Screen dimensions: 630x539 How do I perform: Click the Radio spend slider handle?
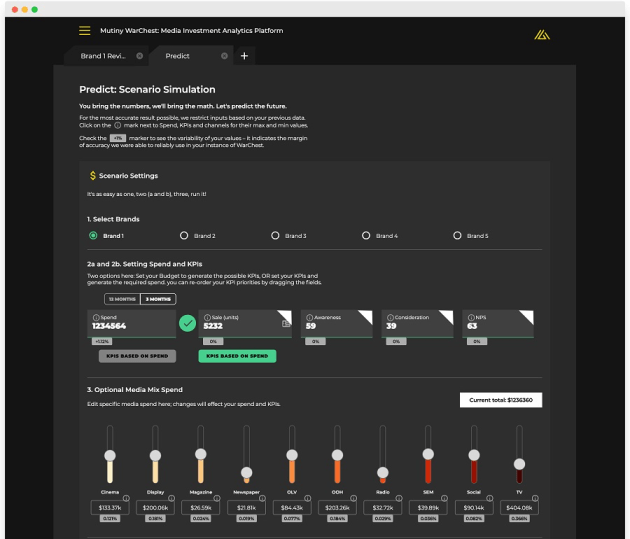[x=382, y=472]
